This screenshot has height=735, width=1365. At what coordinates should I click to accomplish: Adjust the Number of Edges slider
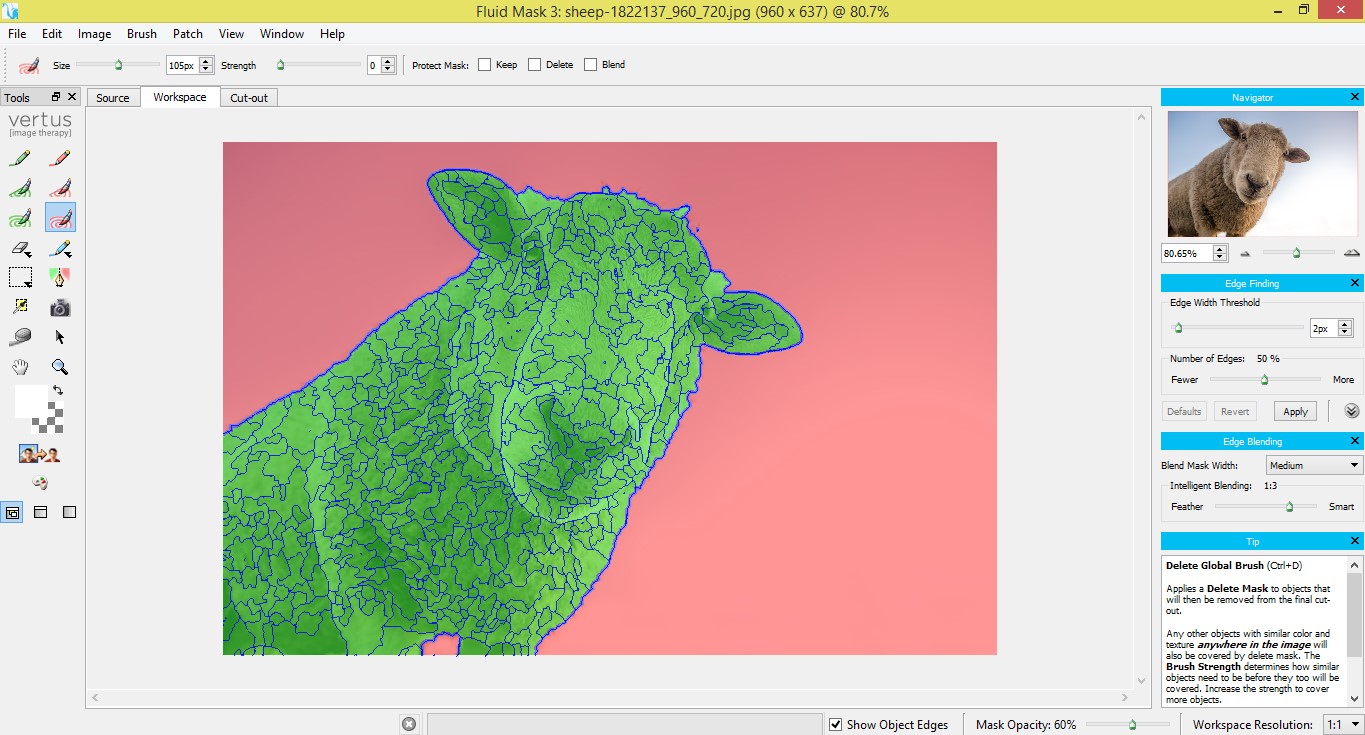(x=1265, y=380)
